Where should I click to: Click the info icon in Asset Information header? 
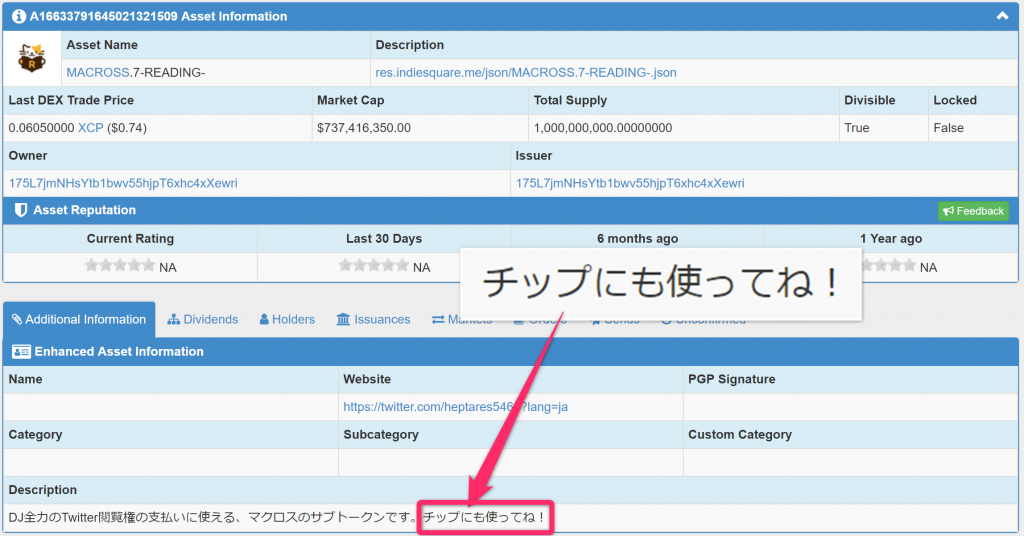[x=18, y=16]
